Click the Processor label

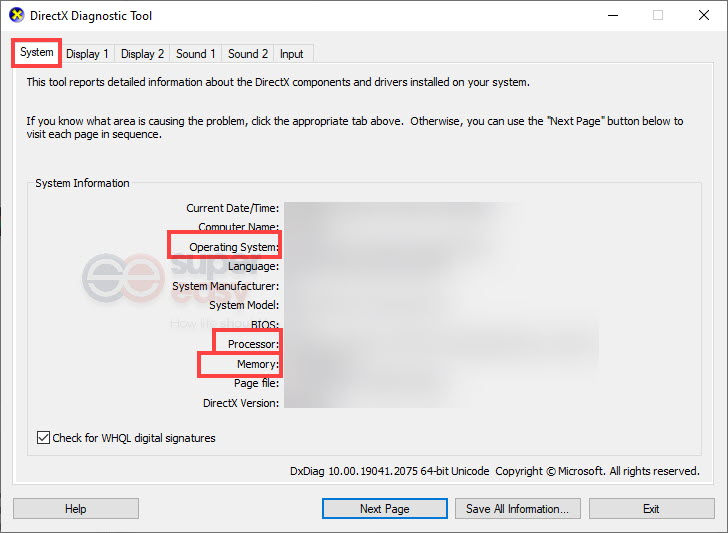pos(252,344)
